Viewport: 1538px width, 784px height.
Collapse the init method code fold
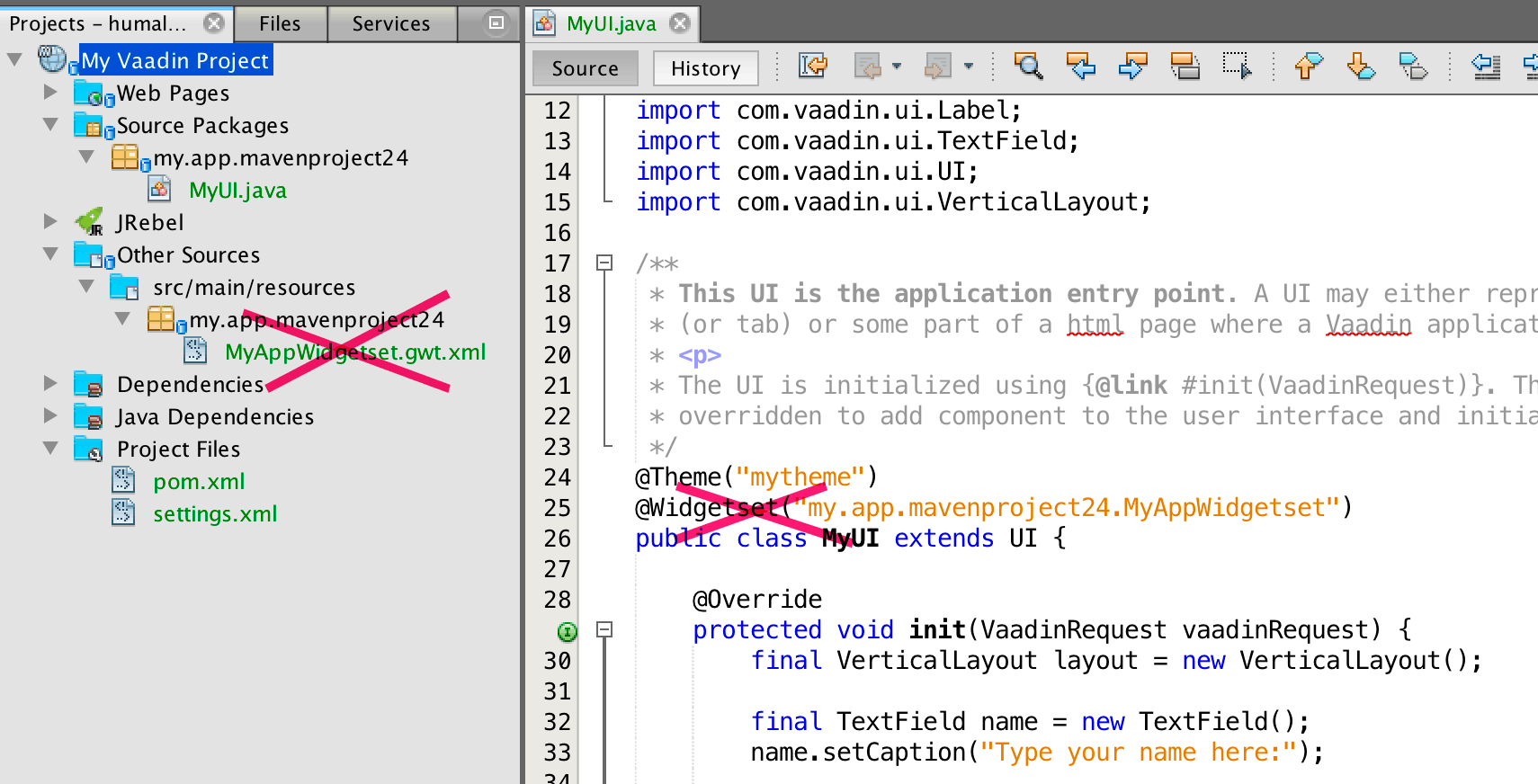point(604,629)
